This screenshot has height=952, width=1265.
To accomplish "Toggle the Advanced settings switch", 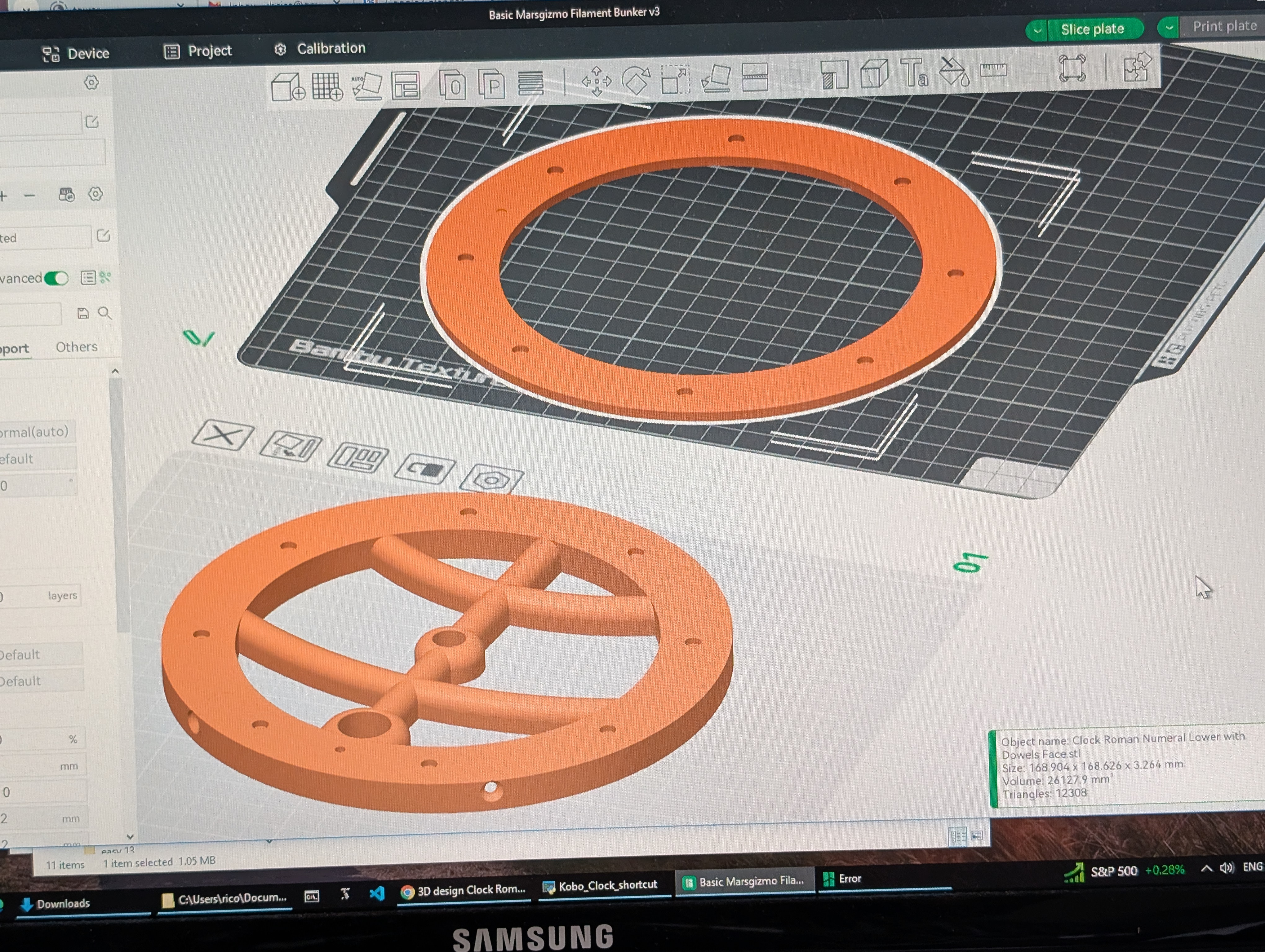I will (57, 278).
